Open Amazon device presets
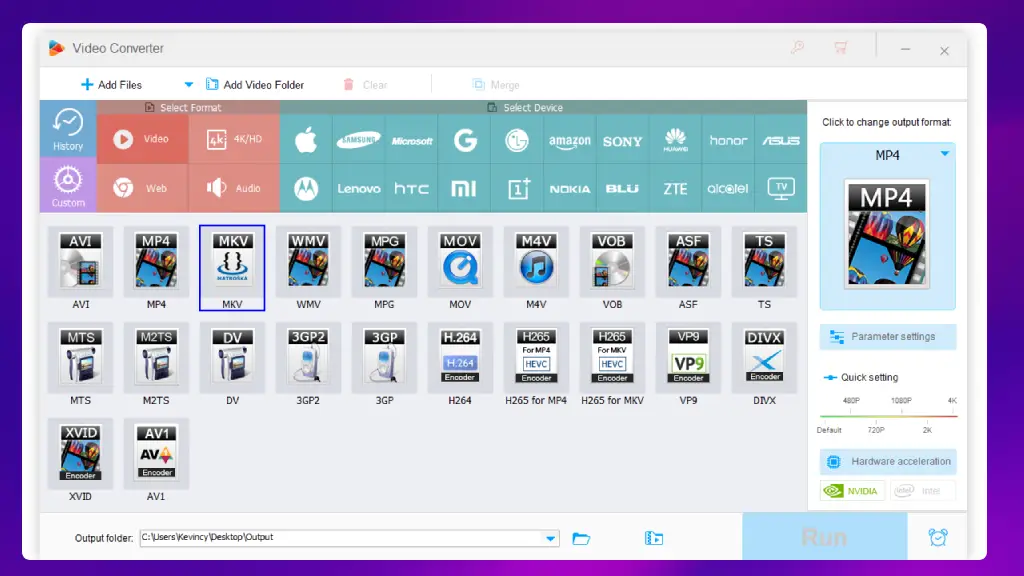The image size is (1024, 576). point(569,140)
